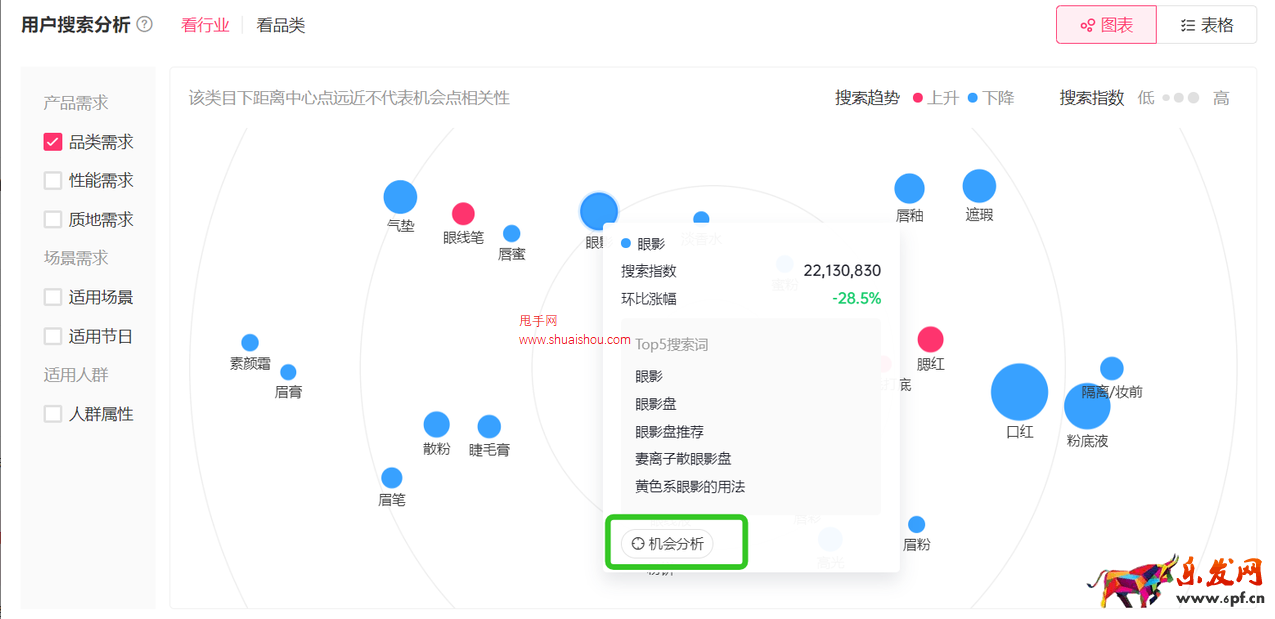Click the 气垫 bubble at top left

pyautogui.click(x=400, y=196)
